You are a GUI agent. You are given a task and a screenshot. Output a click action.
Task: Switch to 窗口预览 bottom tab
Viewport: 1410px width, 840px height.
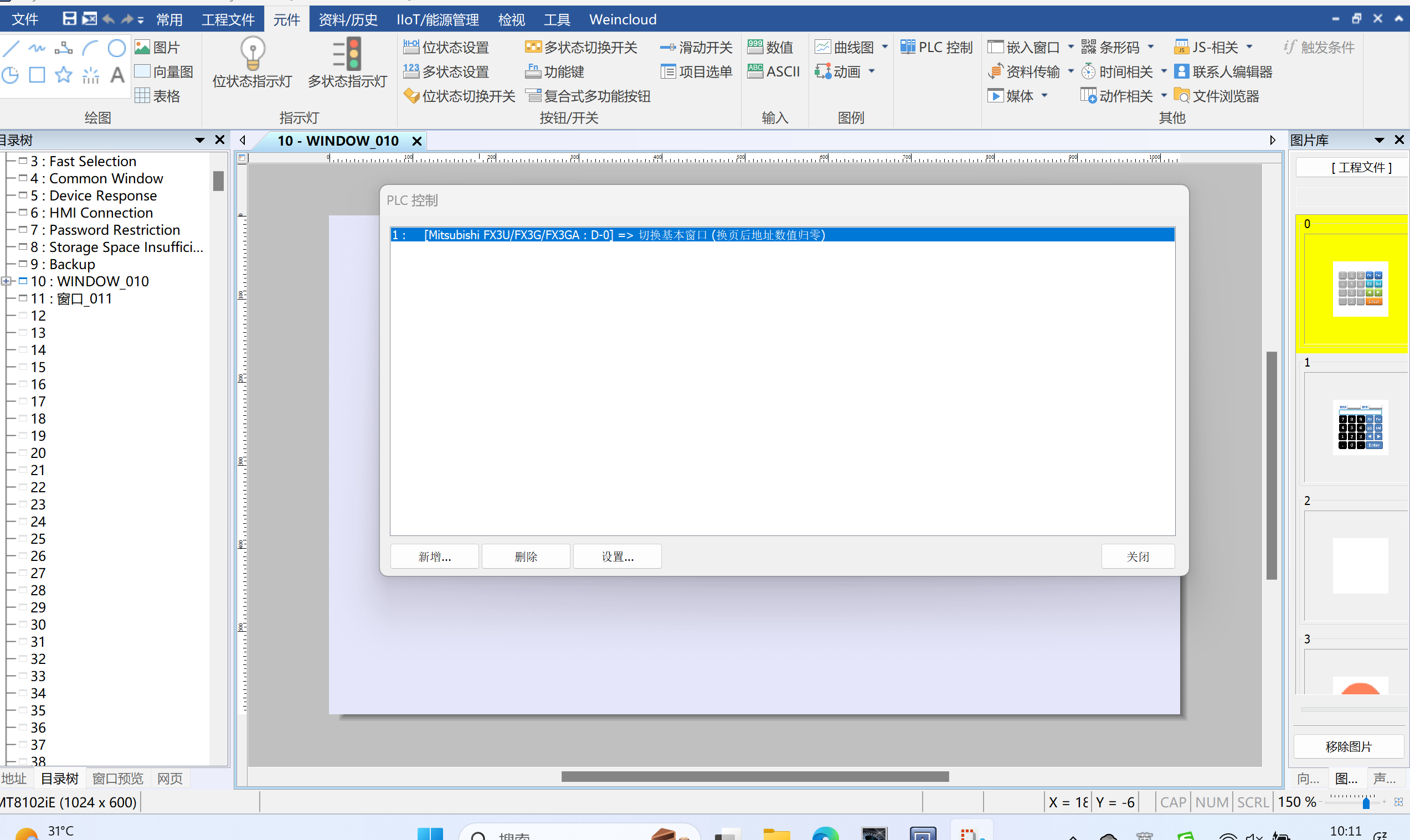[118, 779]
